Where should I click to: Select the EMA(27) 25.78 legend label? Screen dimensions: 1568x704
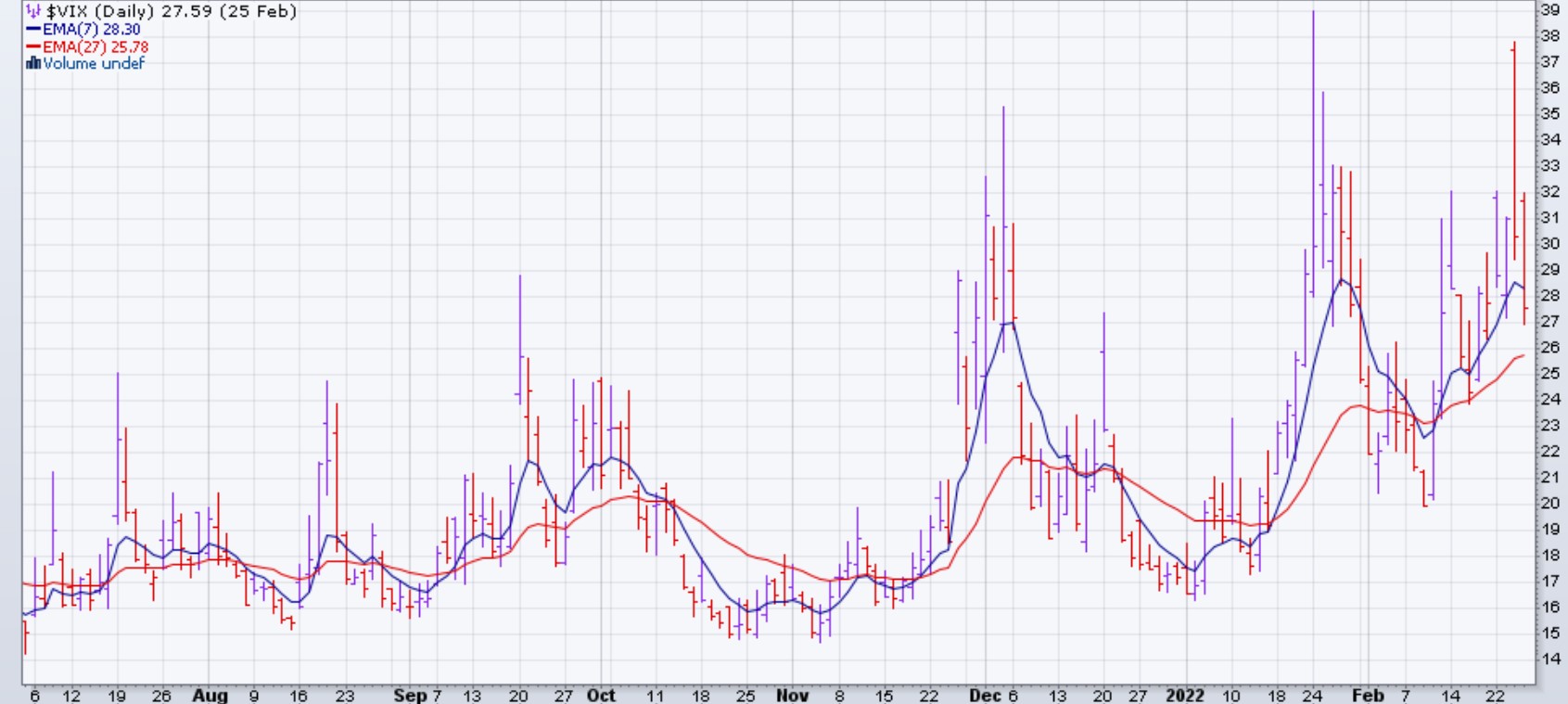95,46
